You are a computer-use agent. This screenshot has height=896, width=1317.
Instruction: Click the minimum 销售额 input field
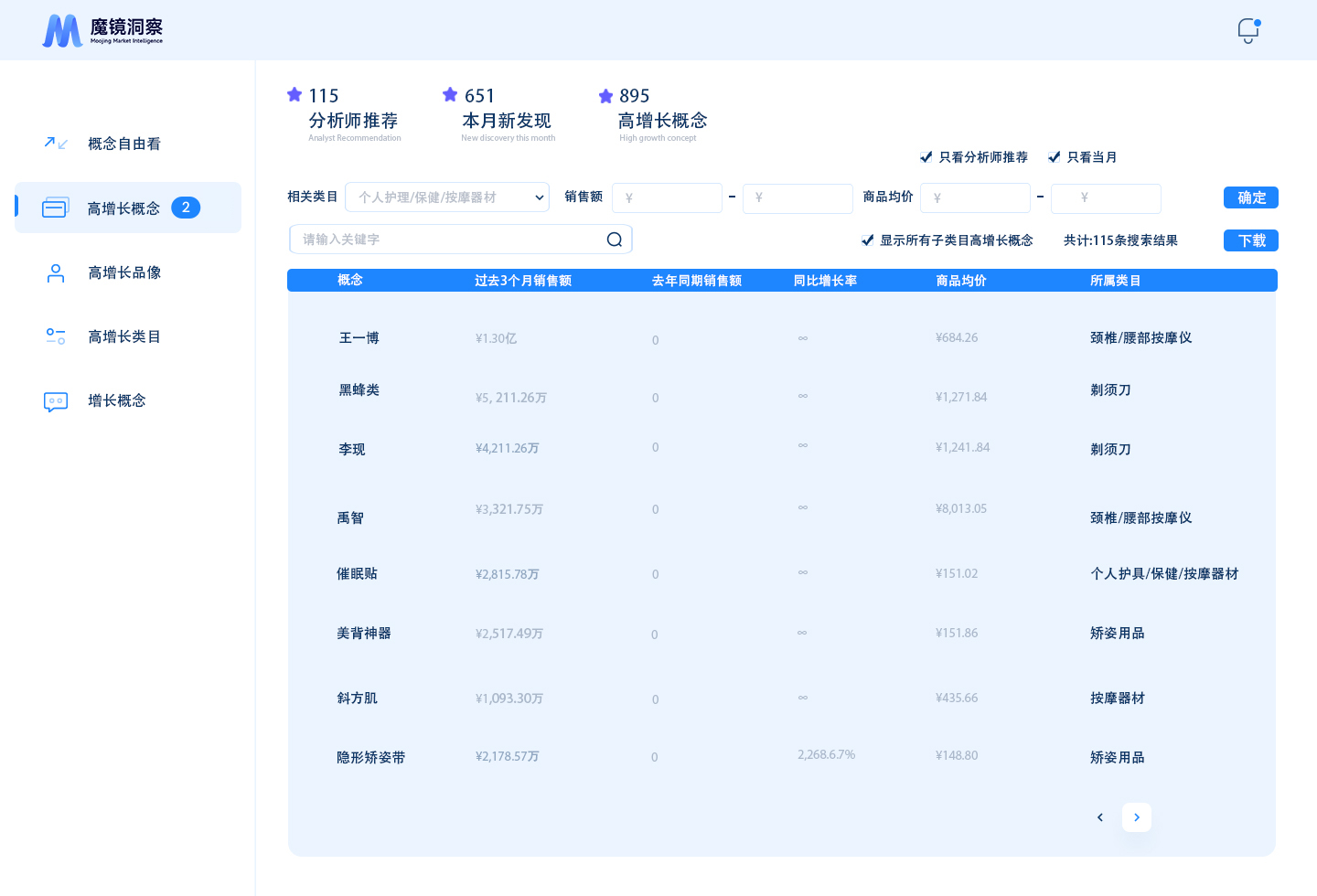click(x=668, y=198)
